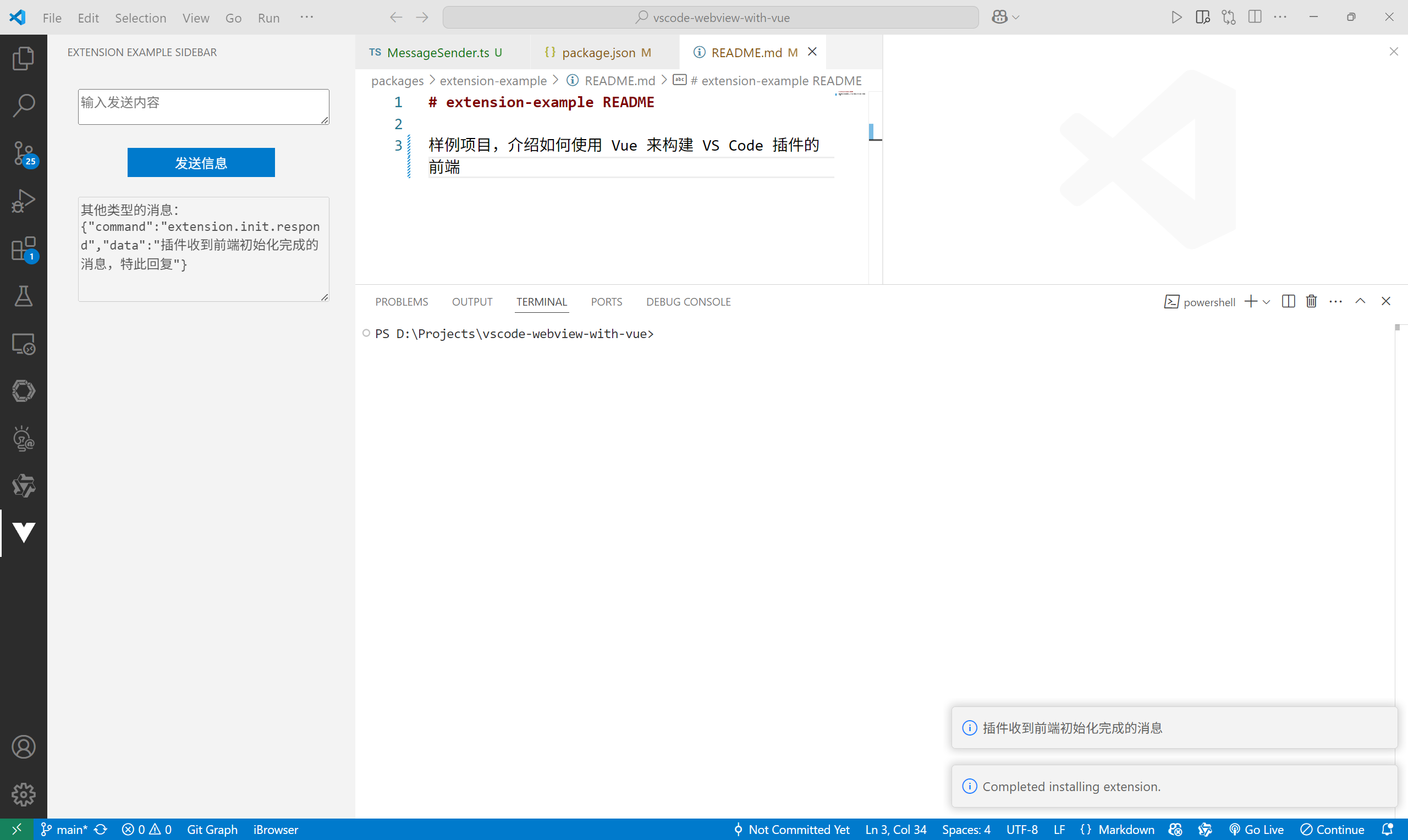Open the Explorer view in activity bar

(23, 58)
